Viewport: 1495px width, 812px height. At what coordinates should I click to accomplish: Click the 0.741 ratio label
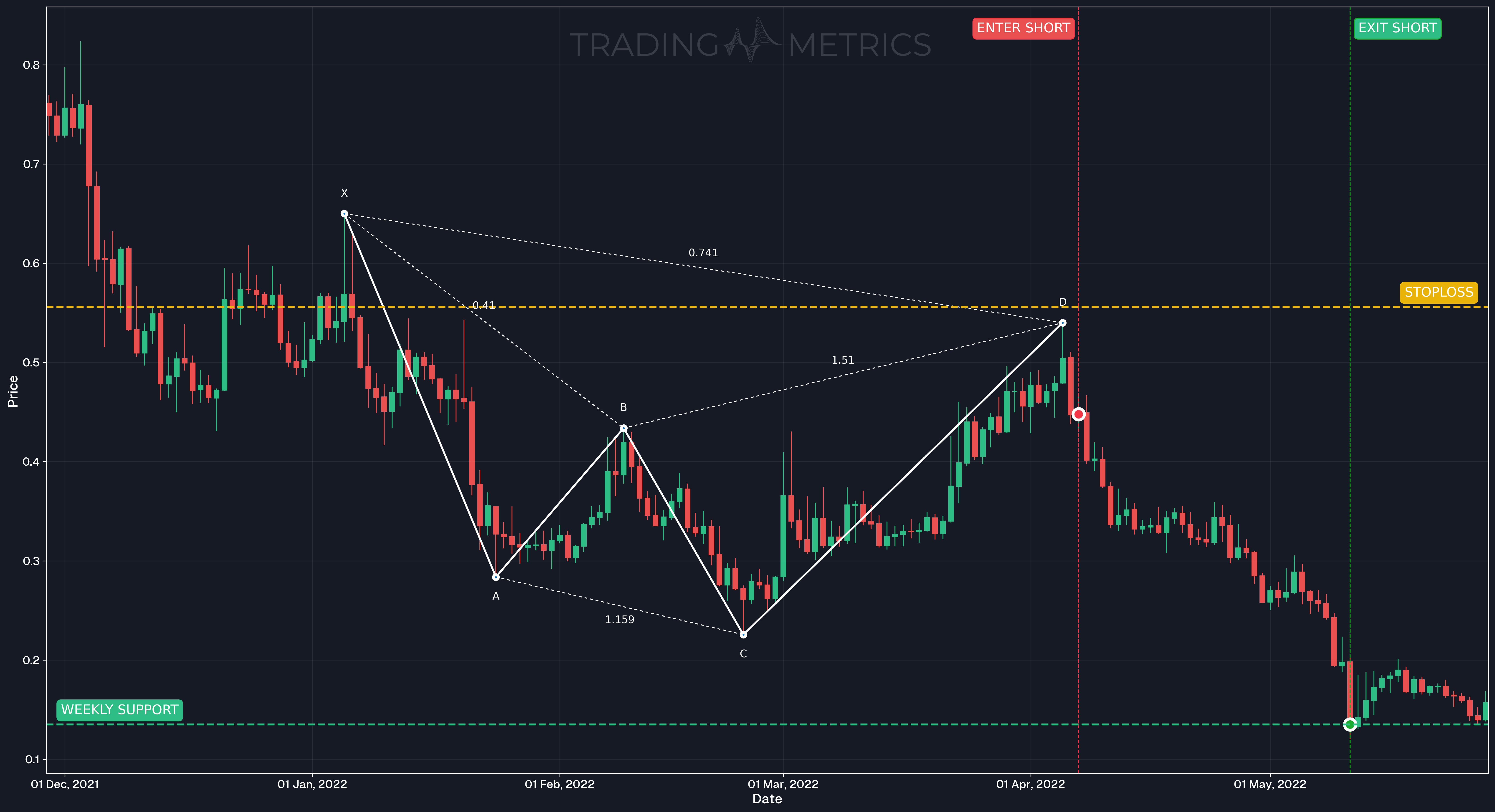[703, 253]
